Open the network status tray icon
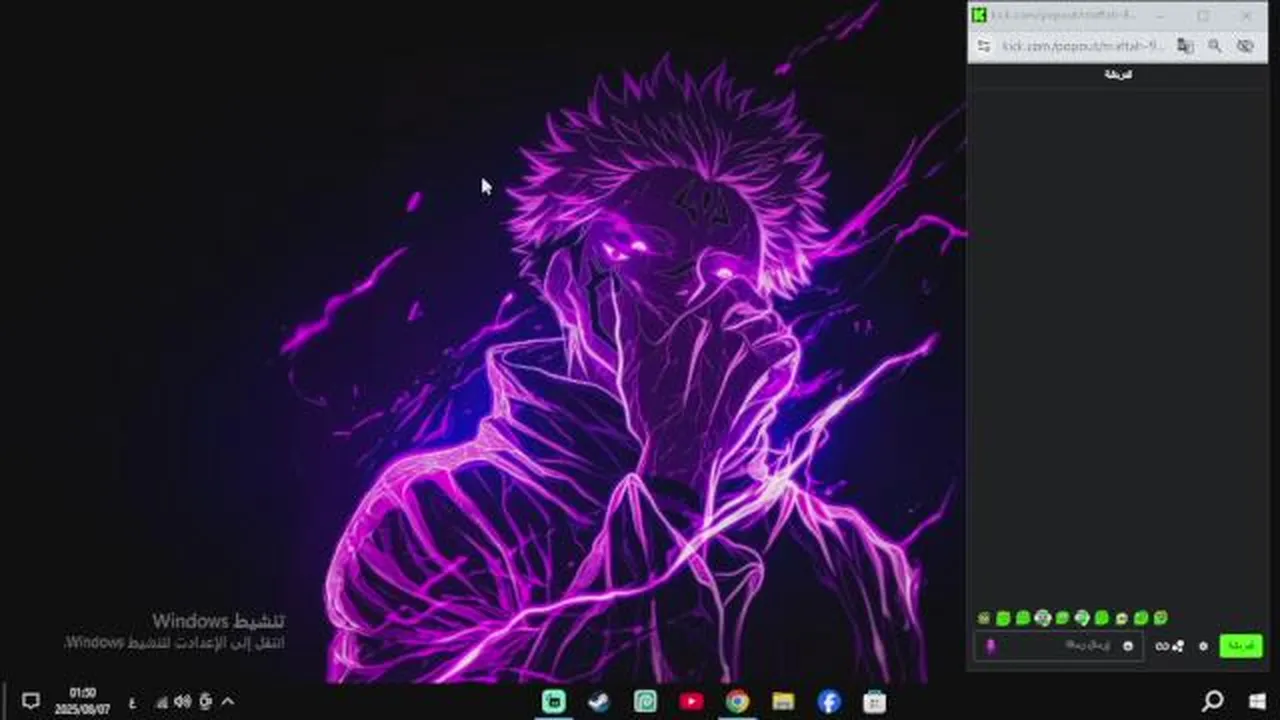 160,702
